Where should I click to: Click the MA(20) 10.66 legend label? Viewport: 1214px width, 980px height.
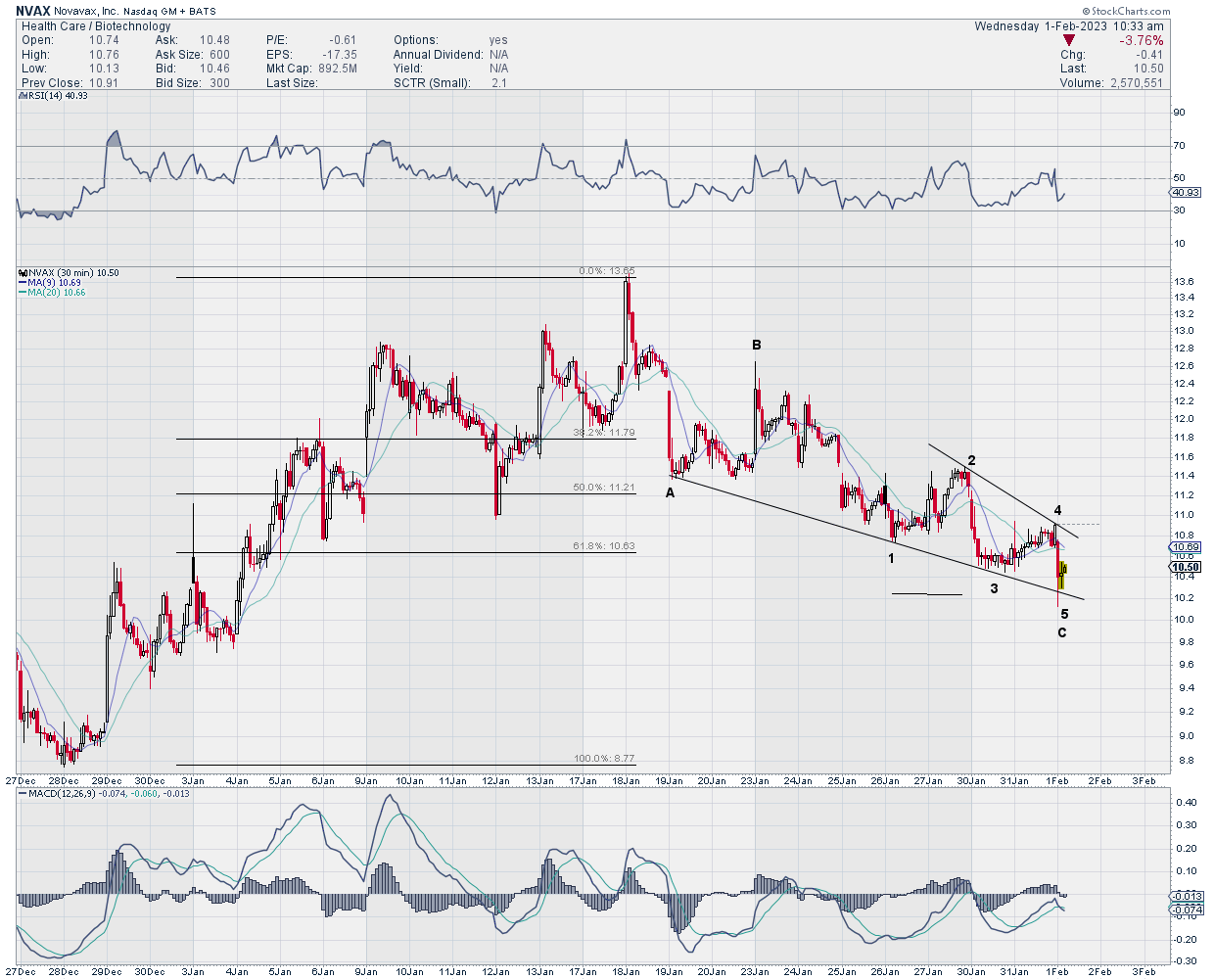click(x=56, y=292)
